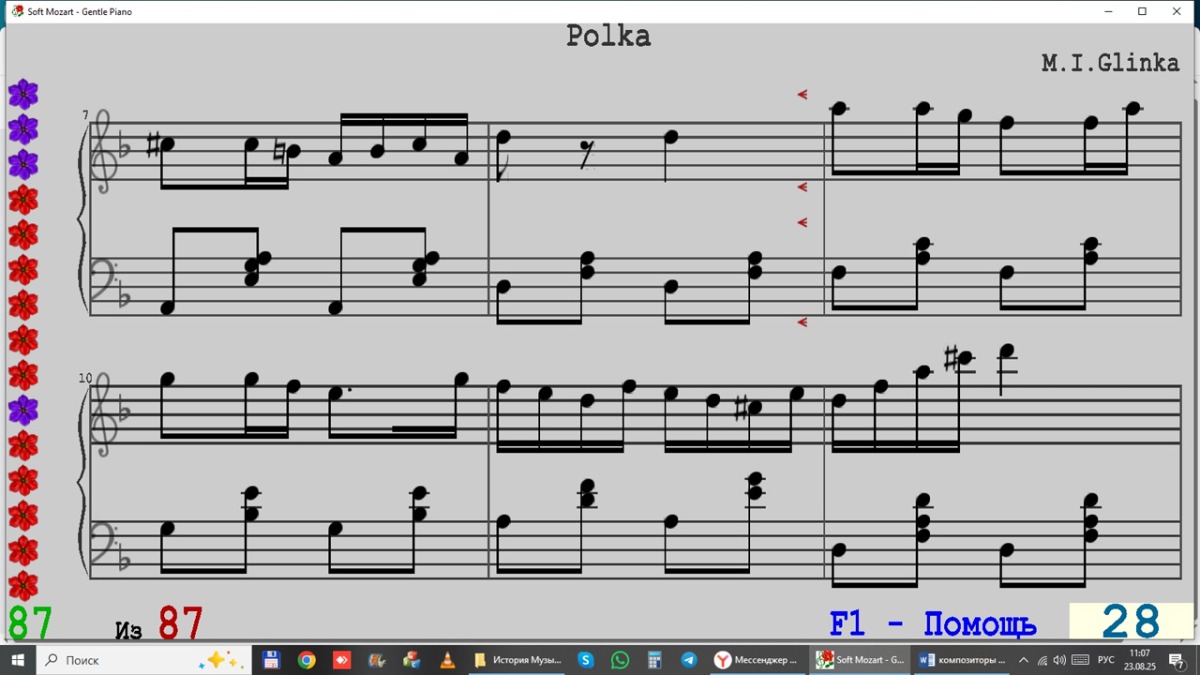Click the РУС language indicator
This screenshot has width=1200, height=675.
[x=1106, y=660]
